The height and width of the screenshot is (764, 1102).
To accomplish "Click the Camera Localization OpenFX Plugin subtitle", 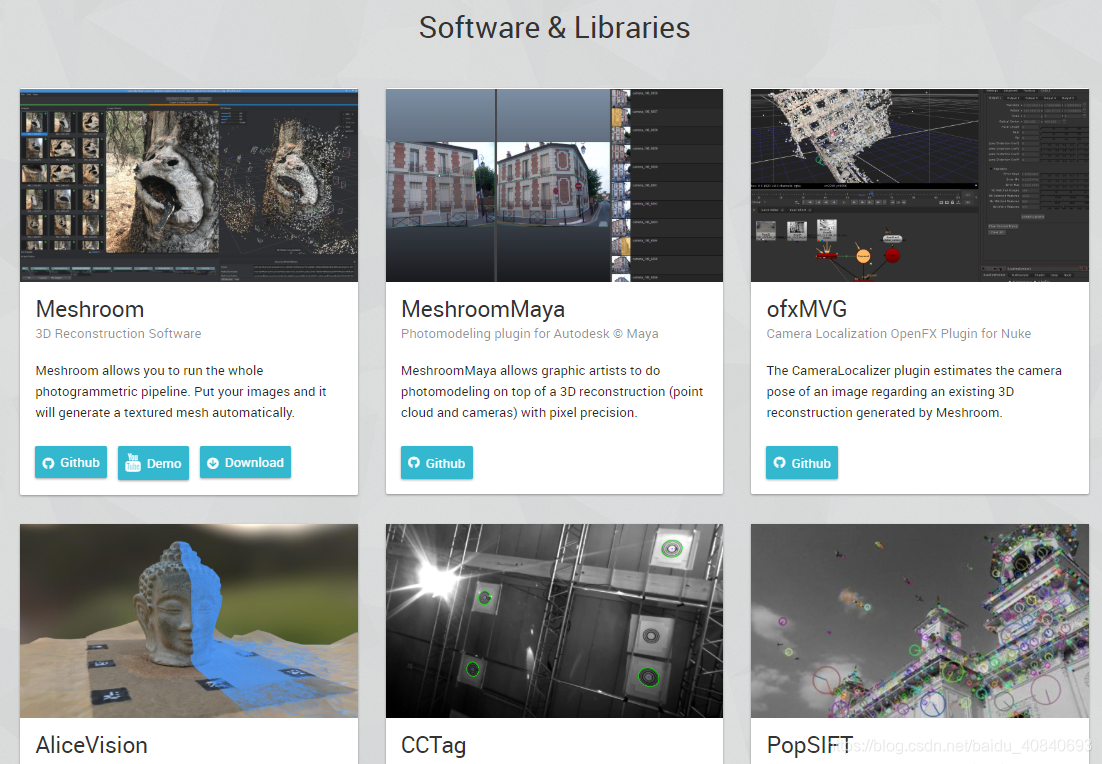I will (898, 333).
